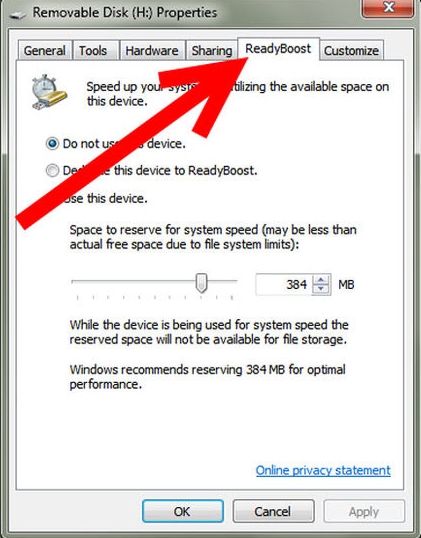Viewport: 421px width, 538px height.
Task: Click the removable disk icon in title bar
Action: click(17, 14)
